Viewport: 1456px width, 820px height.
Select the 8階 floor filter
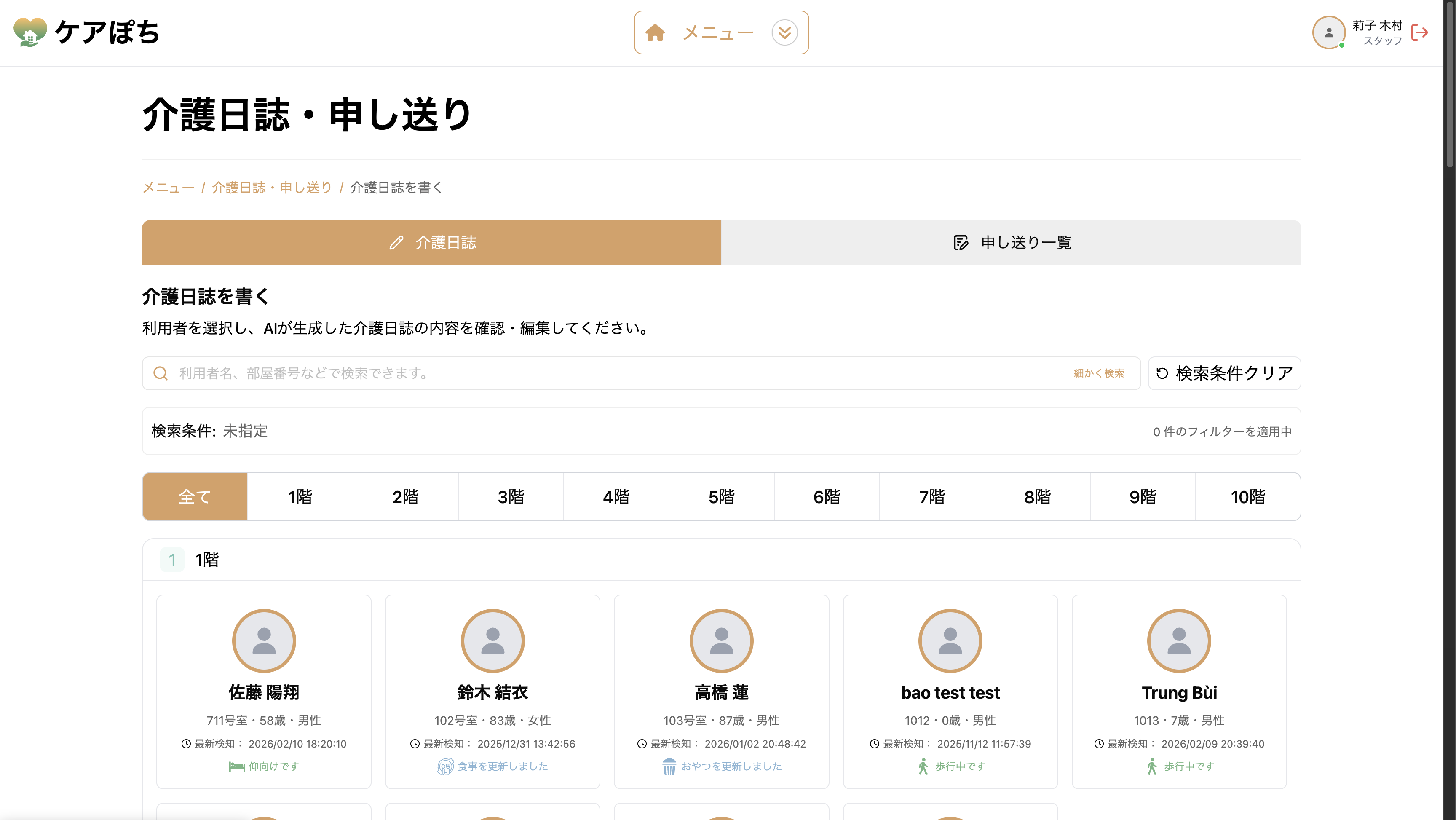[x=1038, y=496]
